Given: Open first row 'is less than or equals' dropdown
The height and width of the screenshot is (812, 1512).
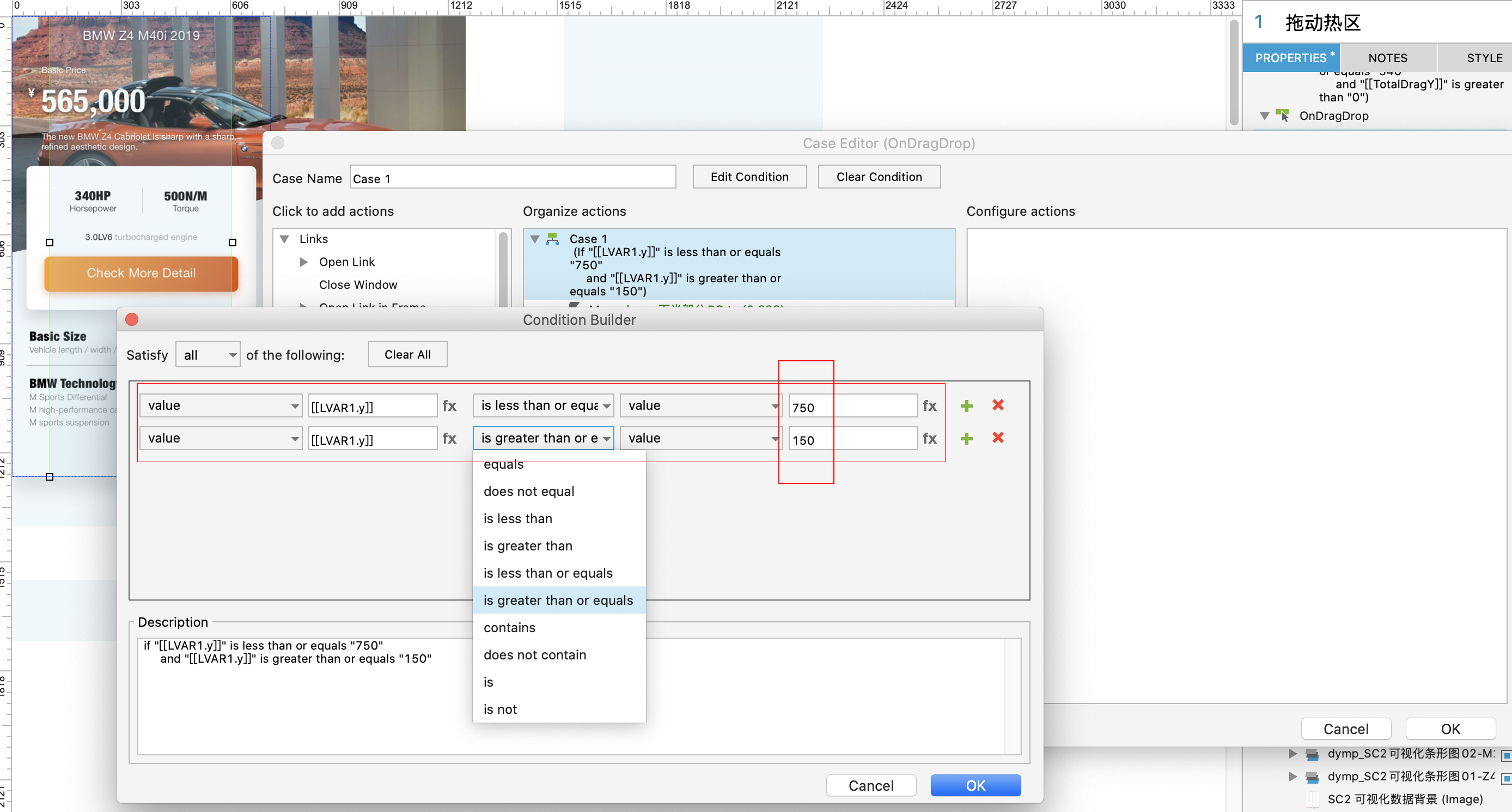Looking at the screenshot, I should [x=543, y=405].
